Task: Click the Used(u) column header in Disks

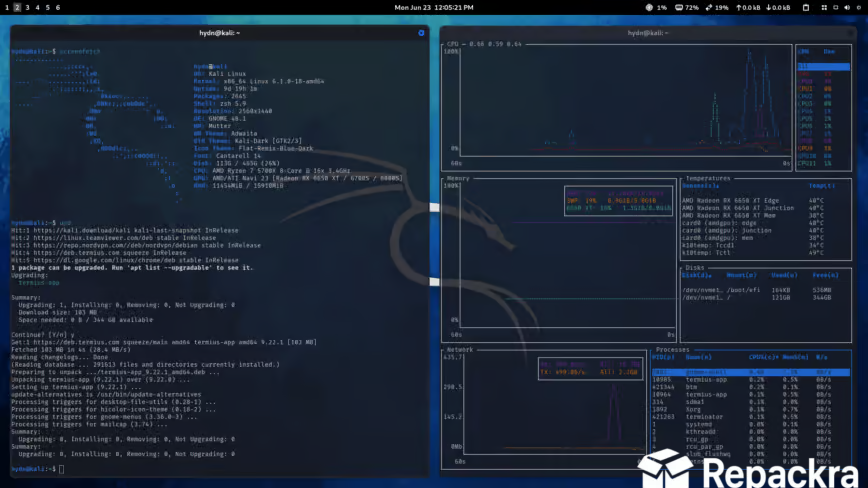Action: click(784, 276)
